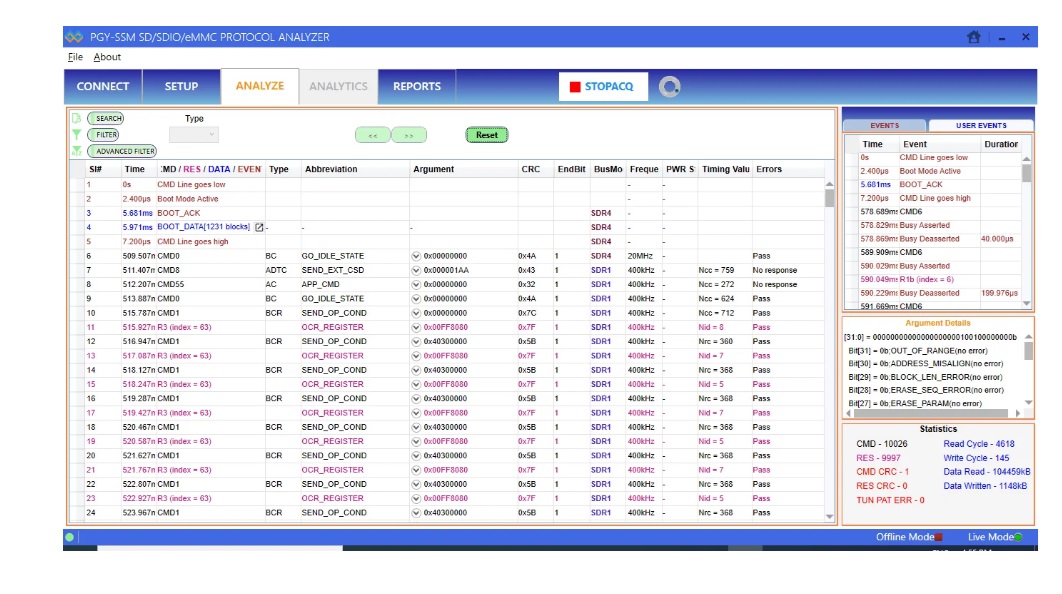
Task: Click the SEARCH button
Action: pyautogui.click(x=106, y=118)
